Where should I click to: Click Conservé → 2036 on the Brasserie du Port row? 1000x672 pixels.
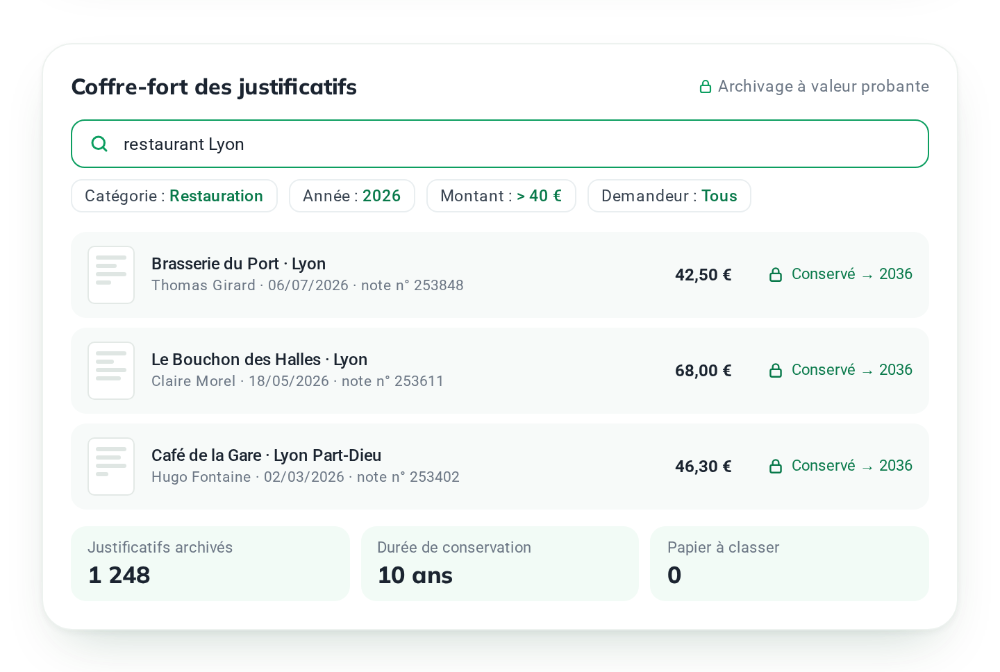(x=852, y=274)
